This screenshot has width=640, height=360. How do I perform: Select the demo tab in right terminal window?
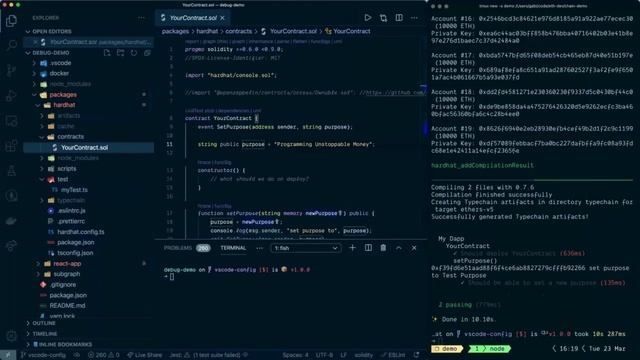click(447, 349)
